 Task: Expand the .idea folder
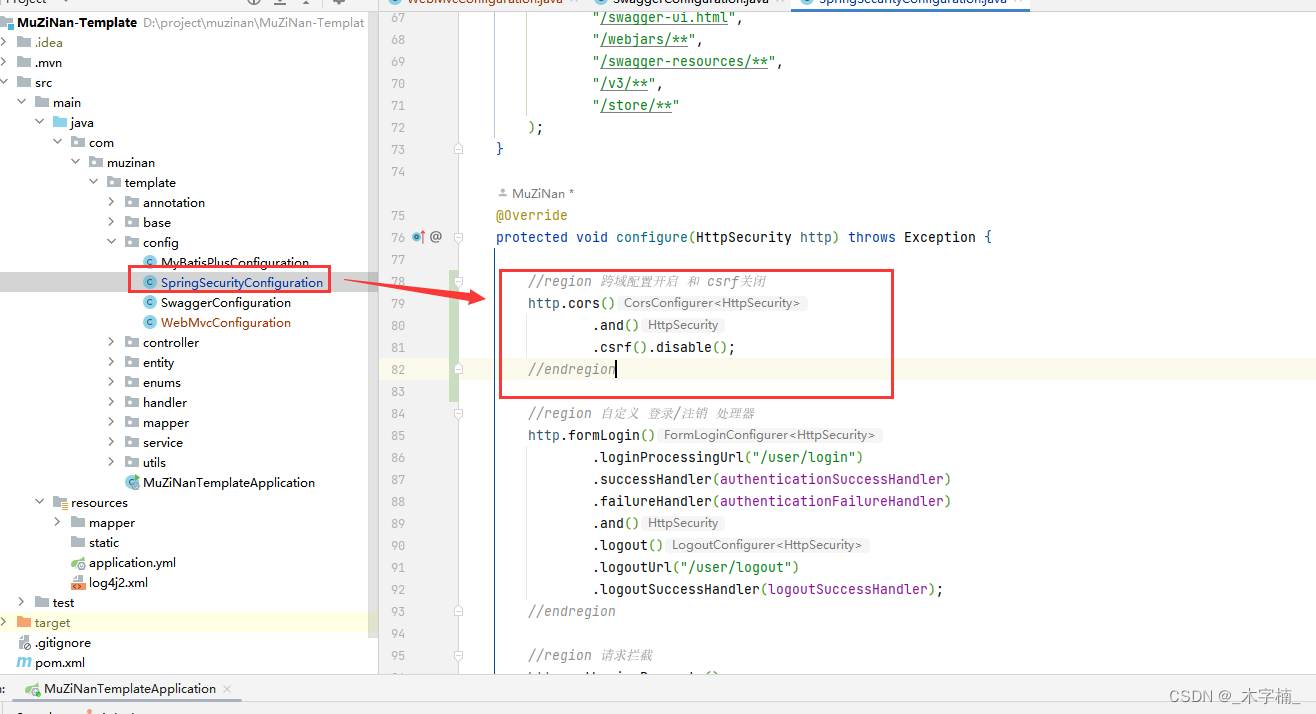5,42
